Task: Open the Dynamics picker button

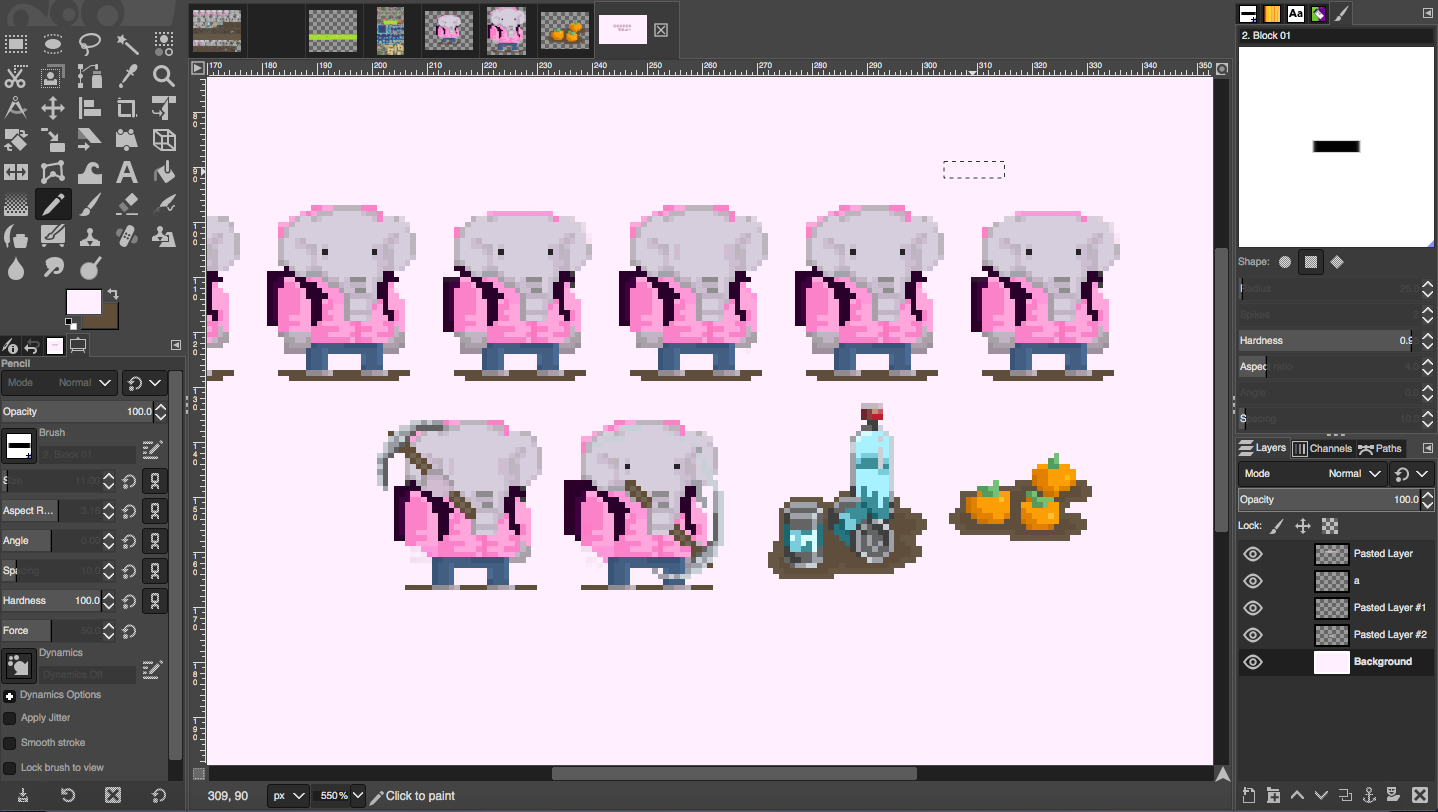Action: coord(19,665)
